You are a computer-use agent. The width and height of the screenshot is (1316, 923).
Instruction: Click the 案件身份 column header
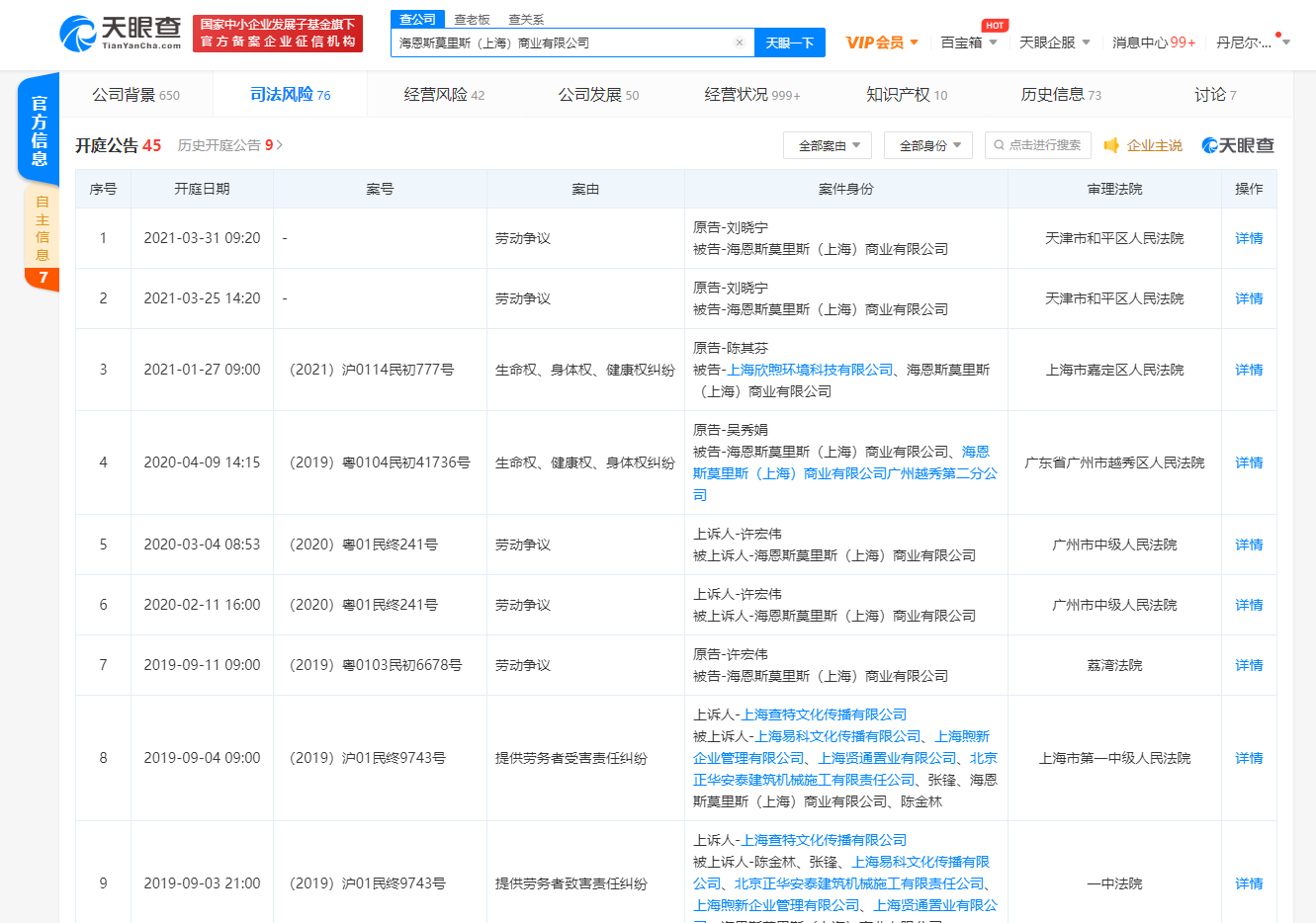click(x=846, y=189)
